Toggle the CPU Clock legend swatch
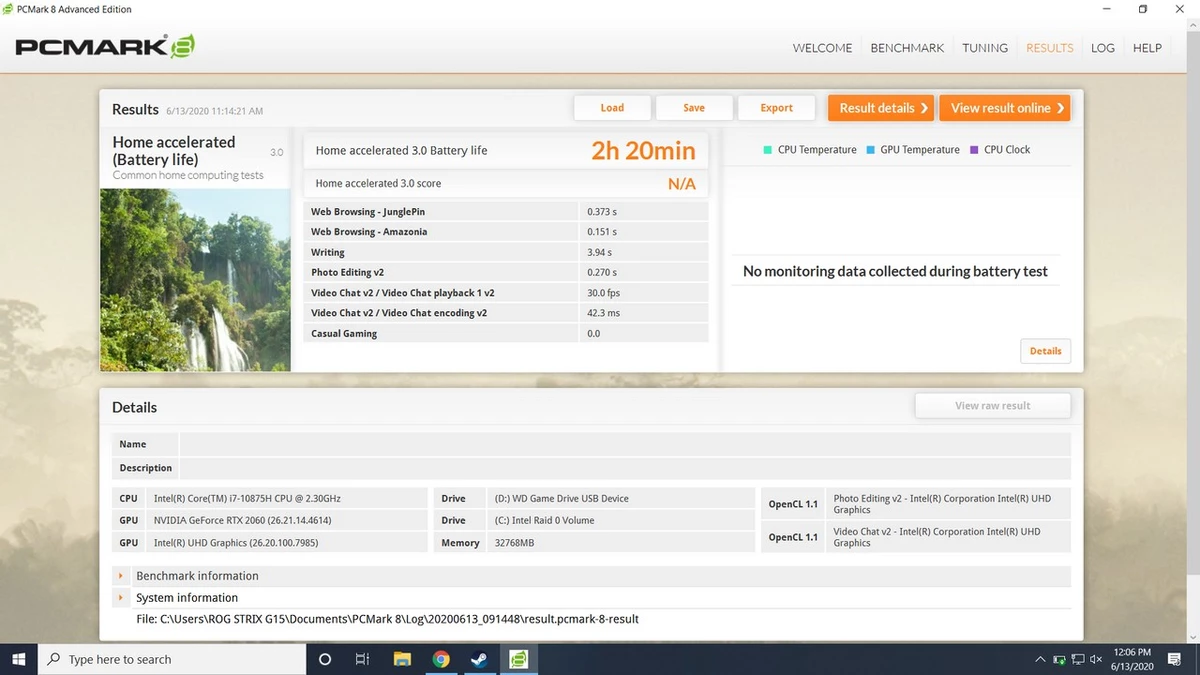 (x=974, y=150)
